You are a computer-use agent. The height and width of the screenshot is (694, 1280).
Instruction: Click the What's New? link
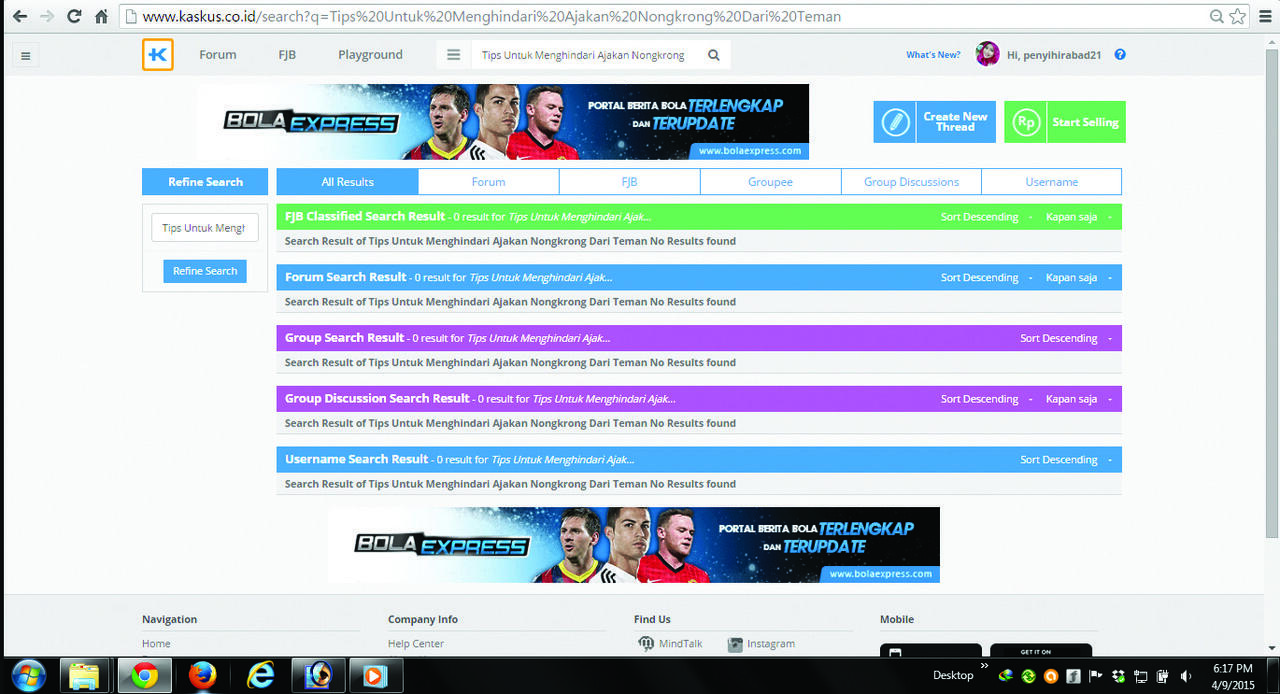click(x=933, y=55)
